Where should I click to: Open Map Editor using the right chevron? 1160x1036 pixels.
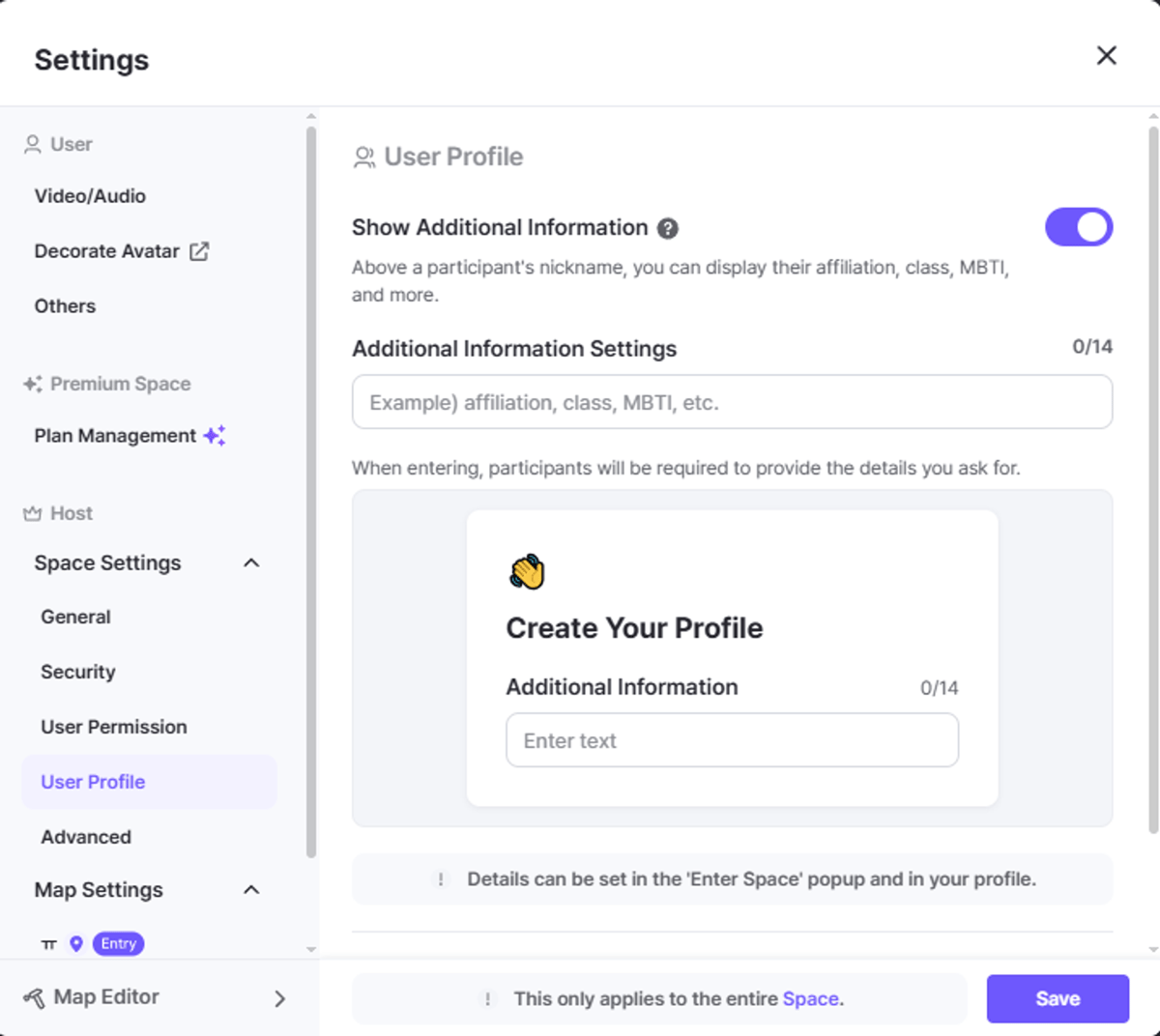pos(279,998)
